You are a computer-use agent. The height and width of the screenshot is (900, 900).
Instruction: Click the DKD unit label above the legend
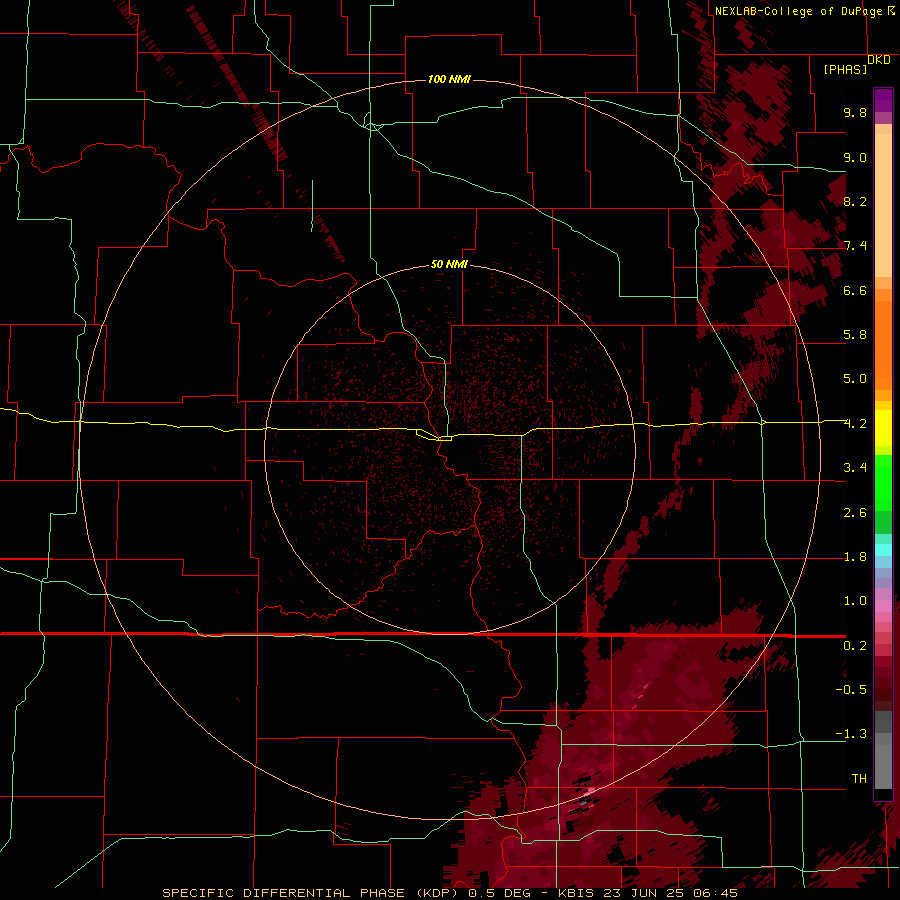(x=879, y=60)
